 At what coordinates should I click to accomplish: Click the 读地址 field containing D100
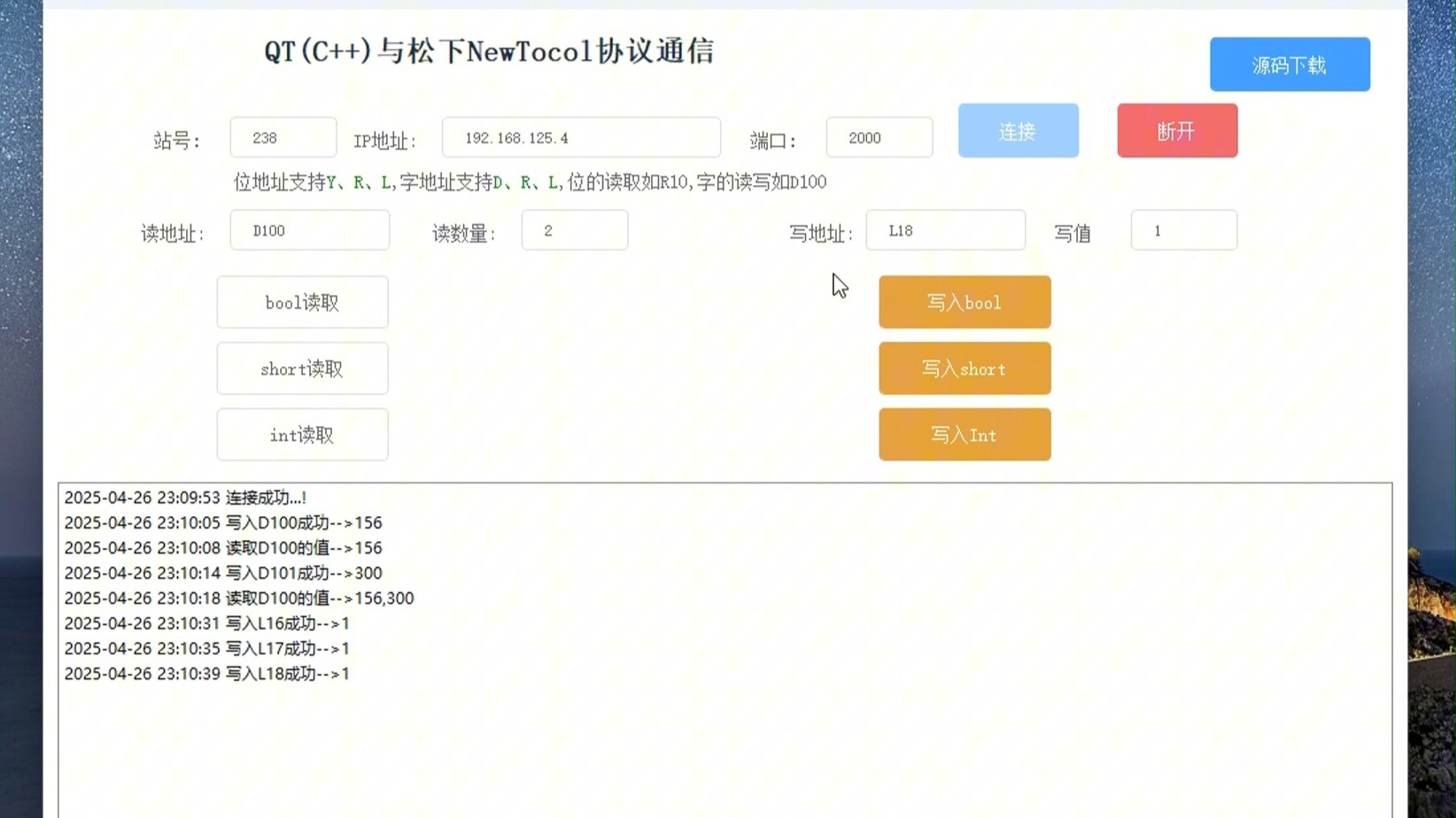(309, 230)
